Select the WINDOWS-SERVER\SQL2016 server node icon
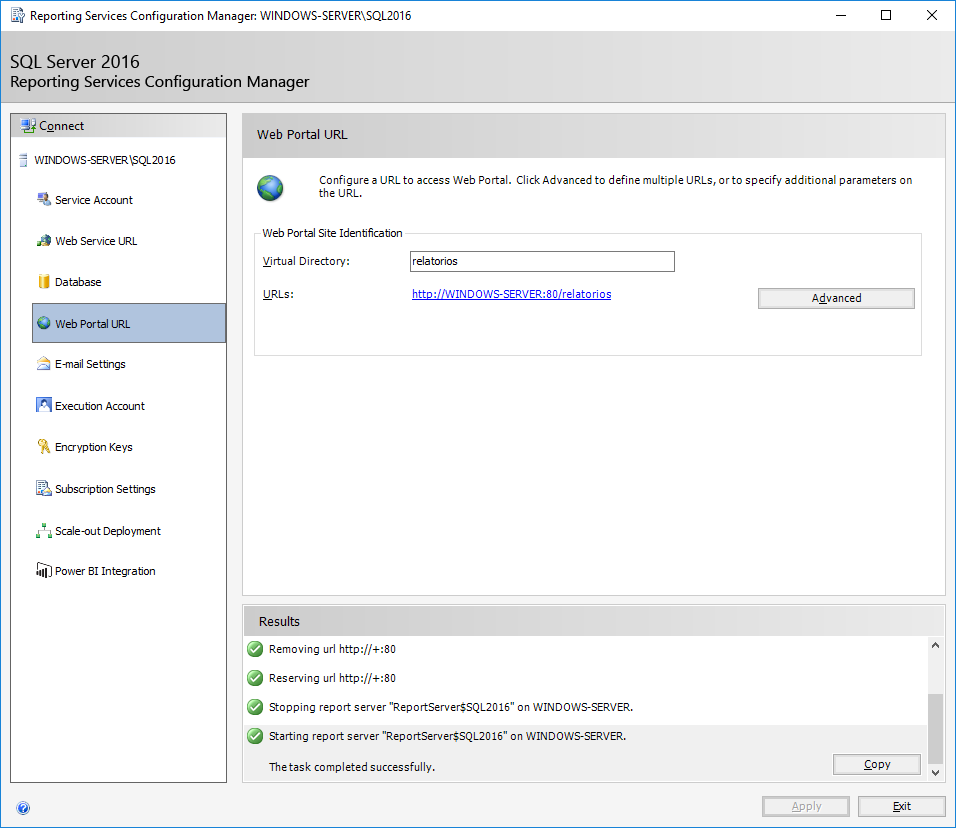Screen dimensions: 956x828 [23, 160]
